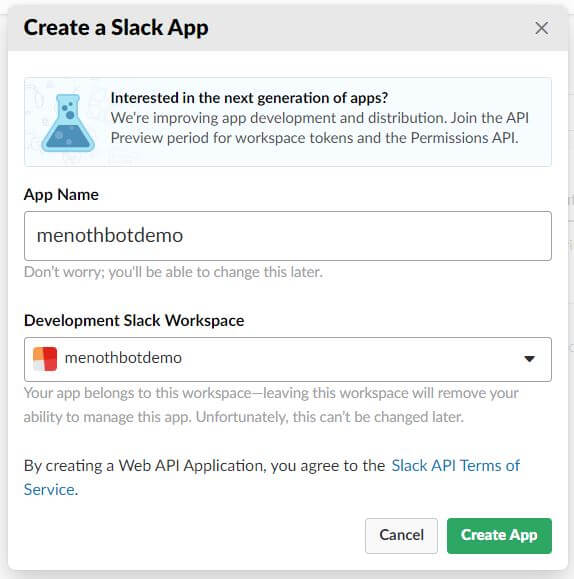
Task: Click the "By creating a Web API Application" text
Action: [x=204, y=466]
